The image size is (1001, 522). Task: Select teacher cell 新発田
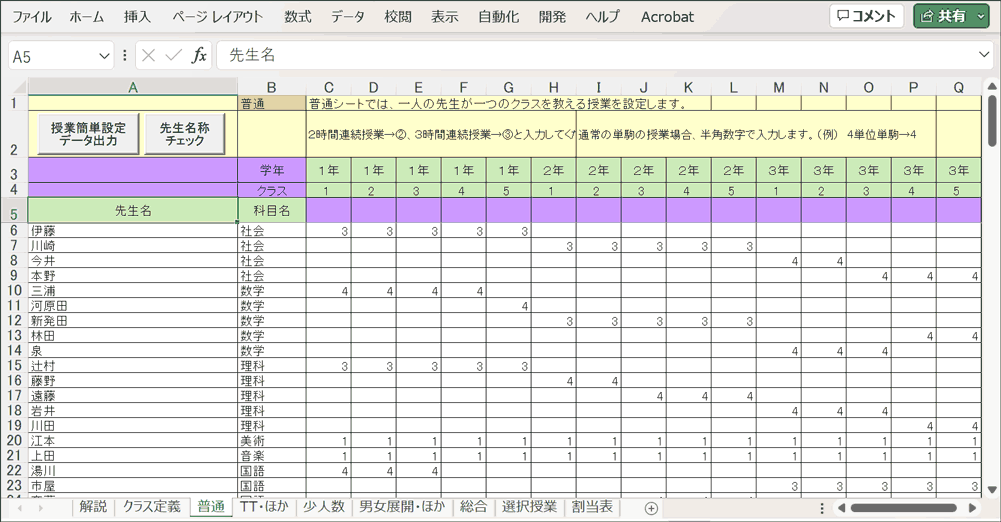click(x=133, y=321)
